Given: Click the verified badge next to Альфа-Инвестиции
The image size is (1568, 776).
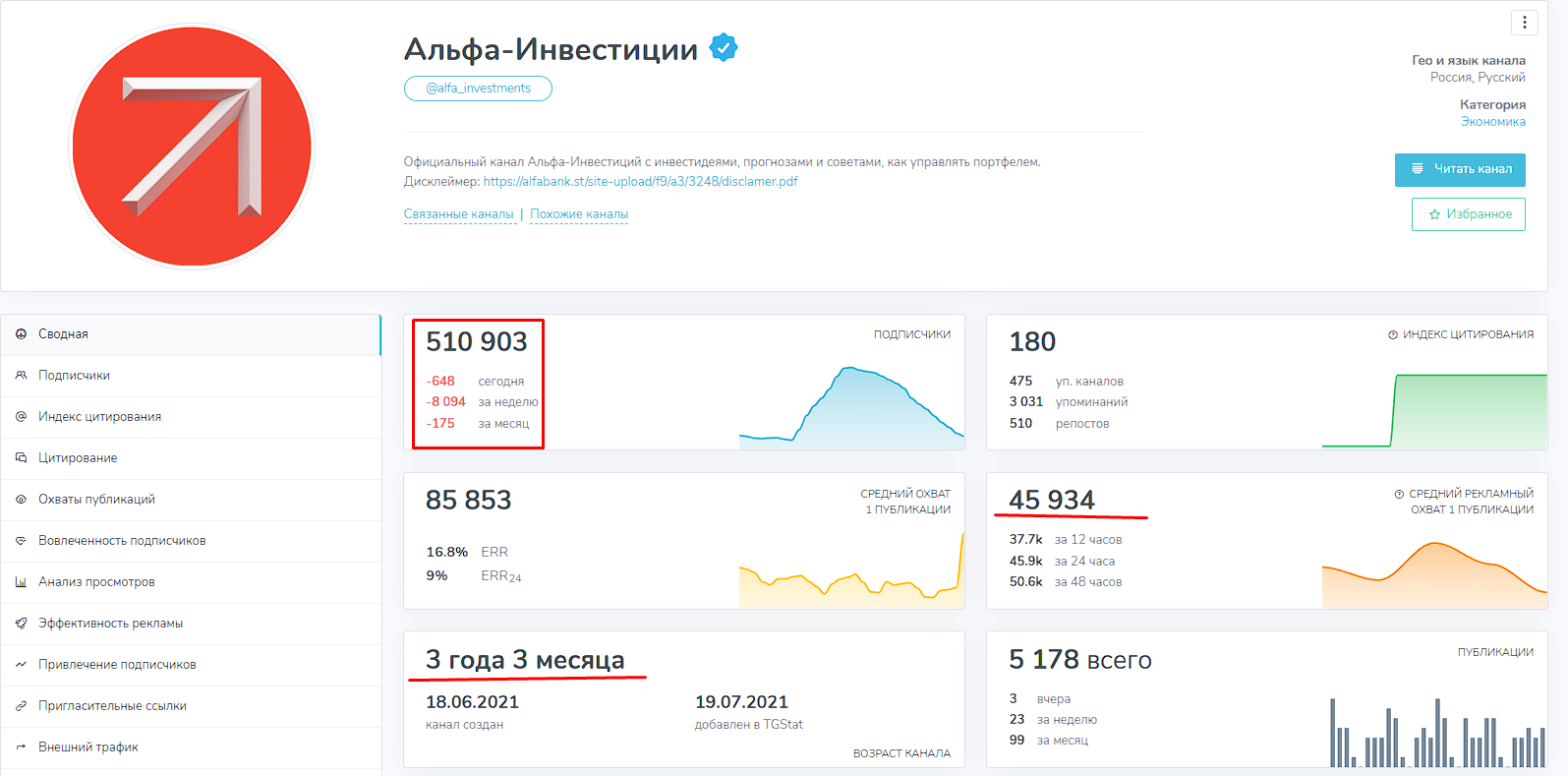Looking at the screenshot, I should point(724,47).
